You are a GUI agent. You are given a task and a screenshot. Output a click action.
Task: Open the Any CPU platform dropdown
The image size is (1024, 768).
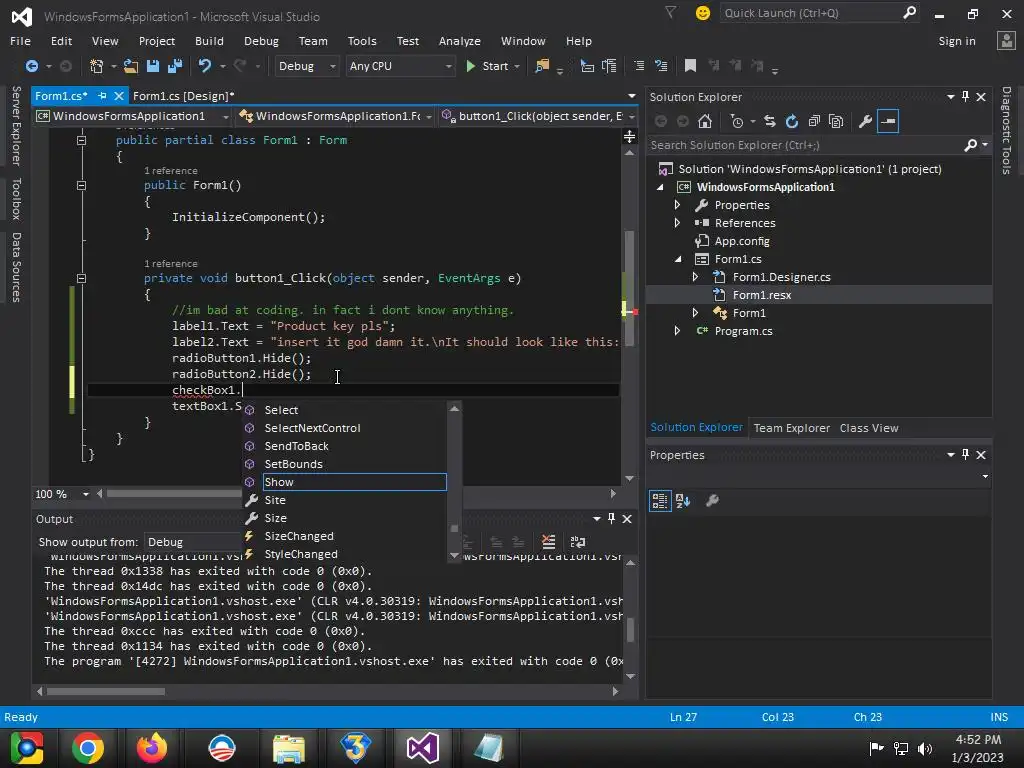click(x=400, y=66)
